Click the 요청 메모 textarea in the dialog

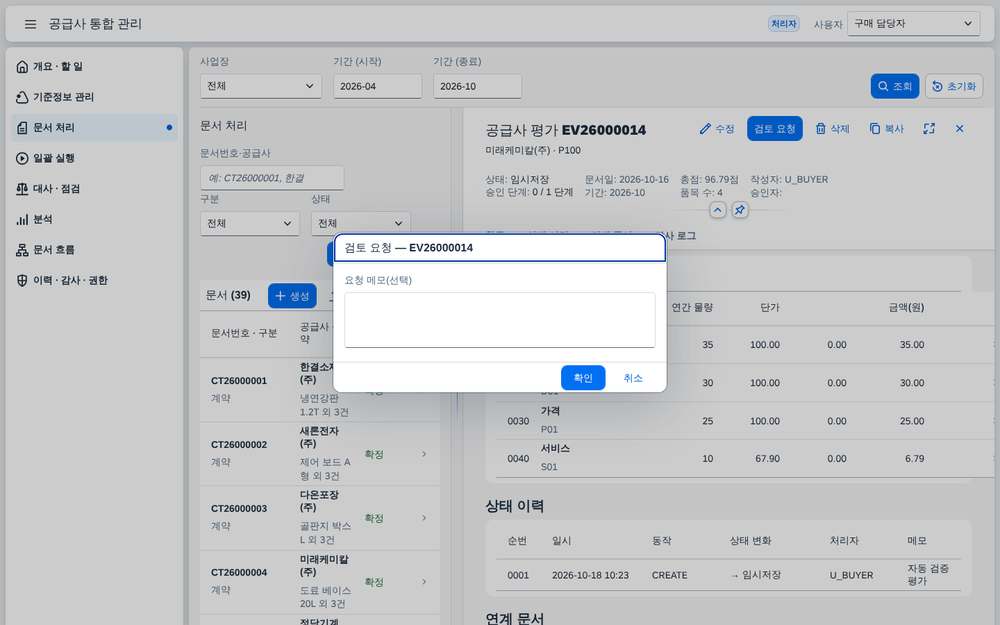click(x=500, y=320)
